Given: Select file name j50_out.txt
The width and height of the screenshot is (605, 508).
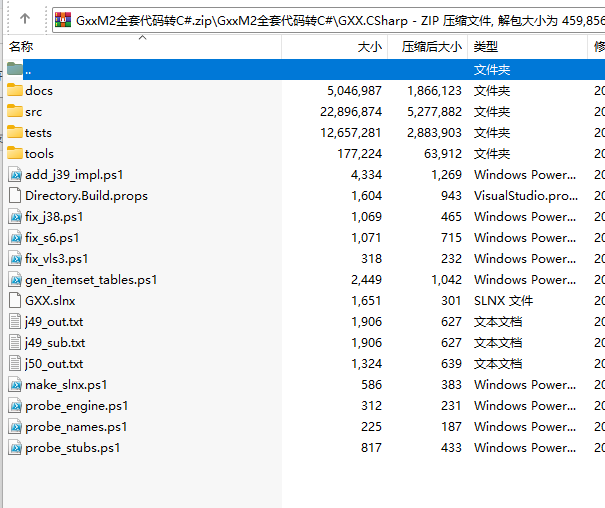Looking at the screenshot, I should [x=54, y=364].
